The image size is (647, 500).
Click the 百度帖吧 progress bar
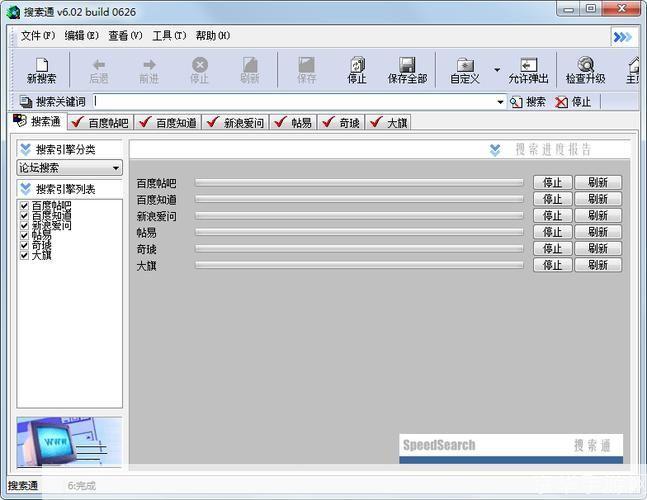tap(359, 182)
